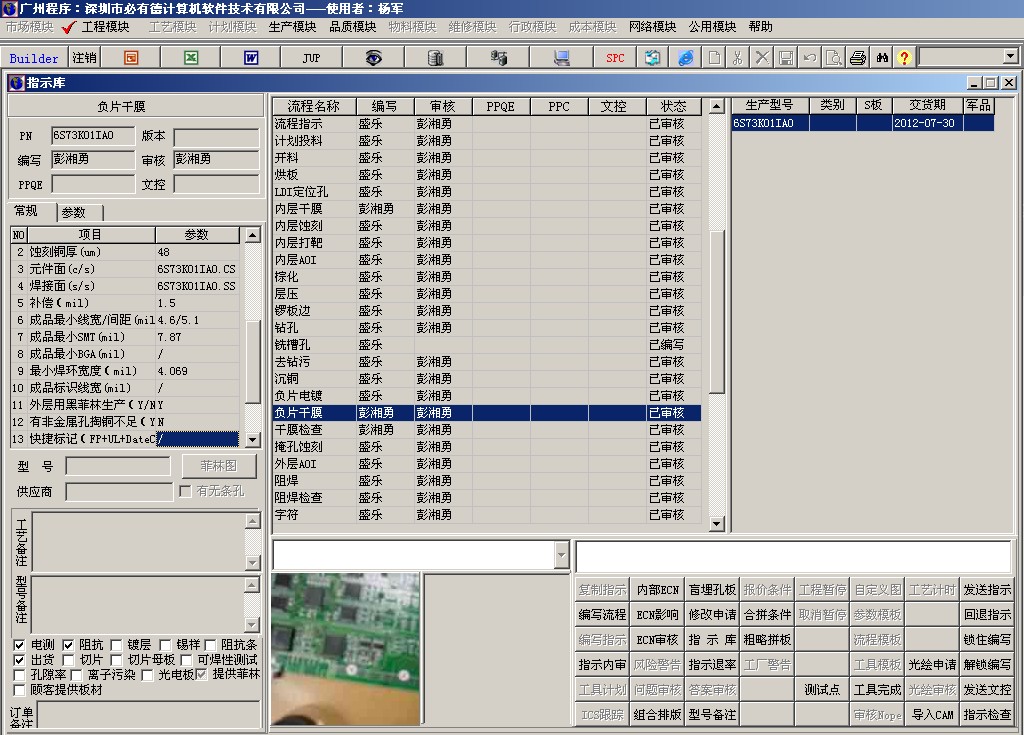The image size is (1024, 735).
Task: Click the Builder toolbar button
Action: click(34, 58)
